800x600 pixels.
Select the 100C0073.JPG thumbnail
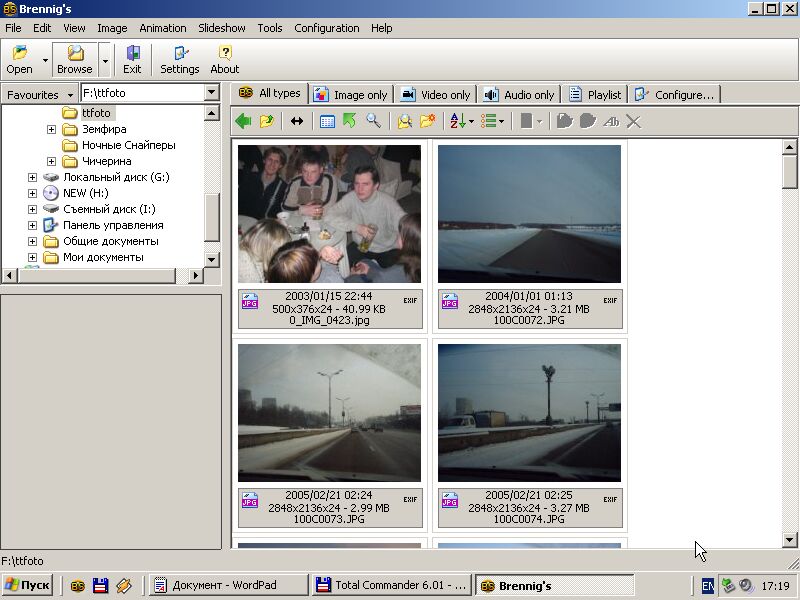(x=330, y=413)
